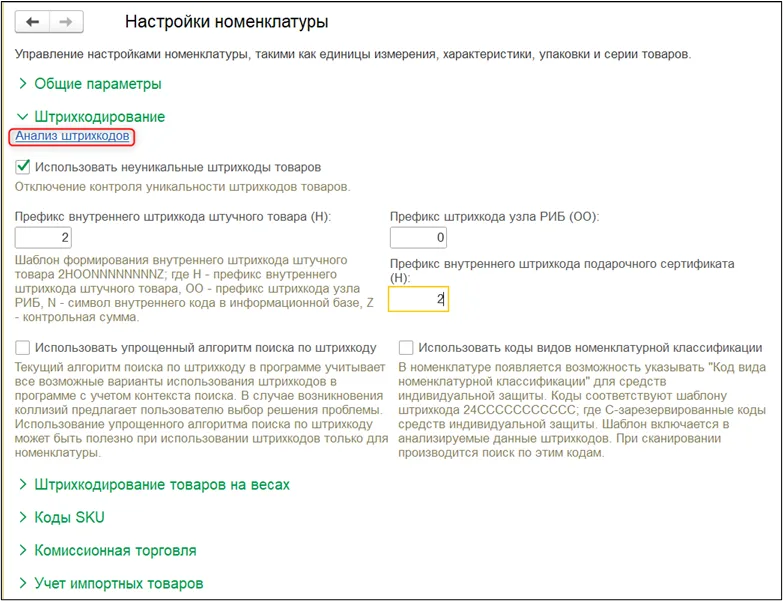The image size is (783, 601).
Task: Click the Настройки номенклатуры page title
Action: [227, 22]
